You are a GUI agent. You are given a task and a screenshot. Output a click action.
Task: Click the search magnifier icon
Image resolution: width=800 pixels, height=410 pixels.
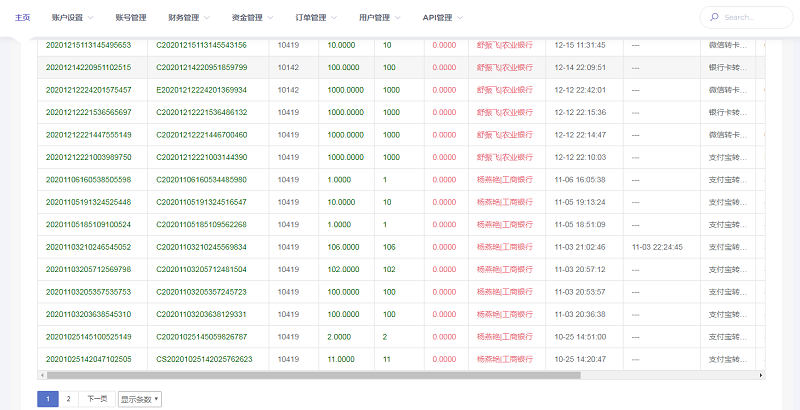(x=712, y=17)
